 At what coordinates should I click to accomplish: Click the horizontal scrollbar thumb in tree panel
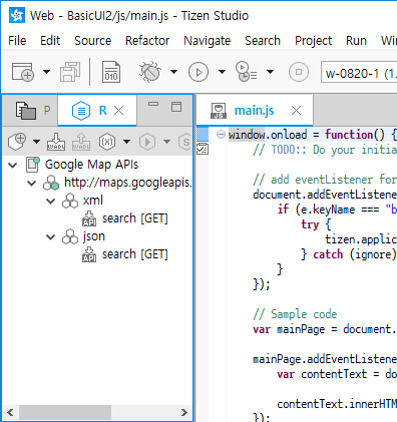[65, 412]
